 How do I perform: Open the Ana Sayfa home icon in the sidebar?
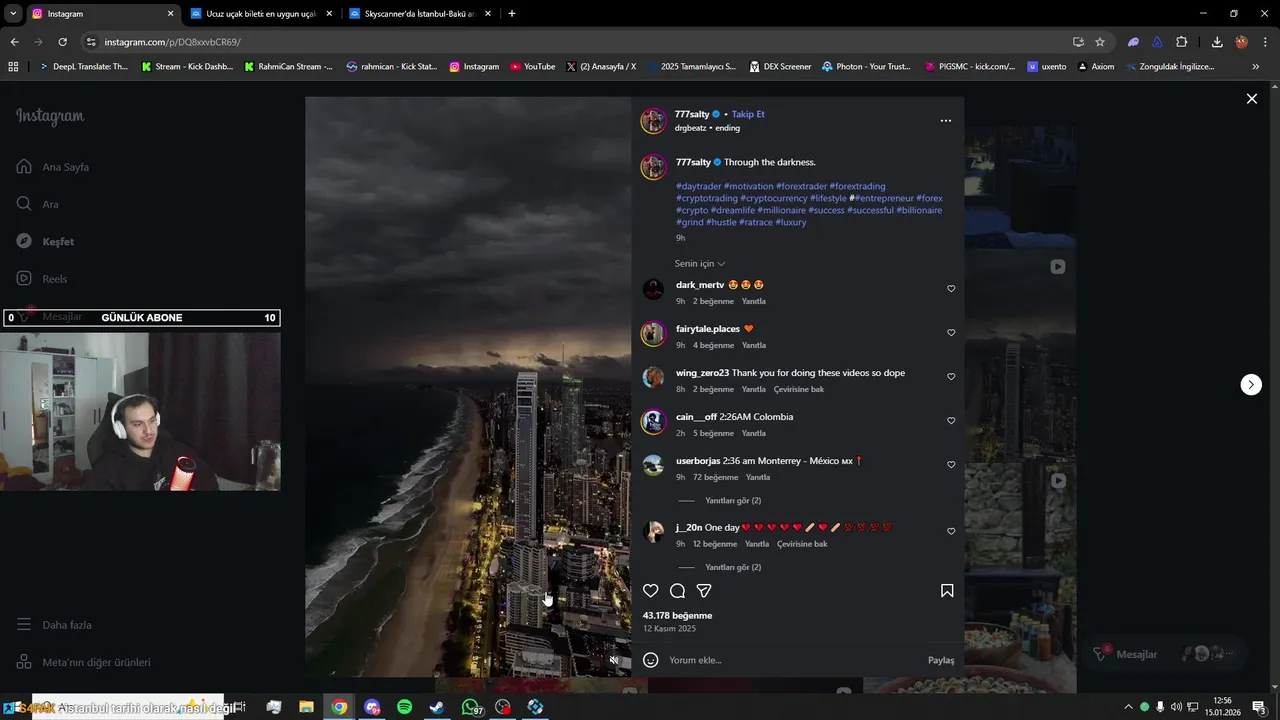tap(24, 167)
